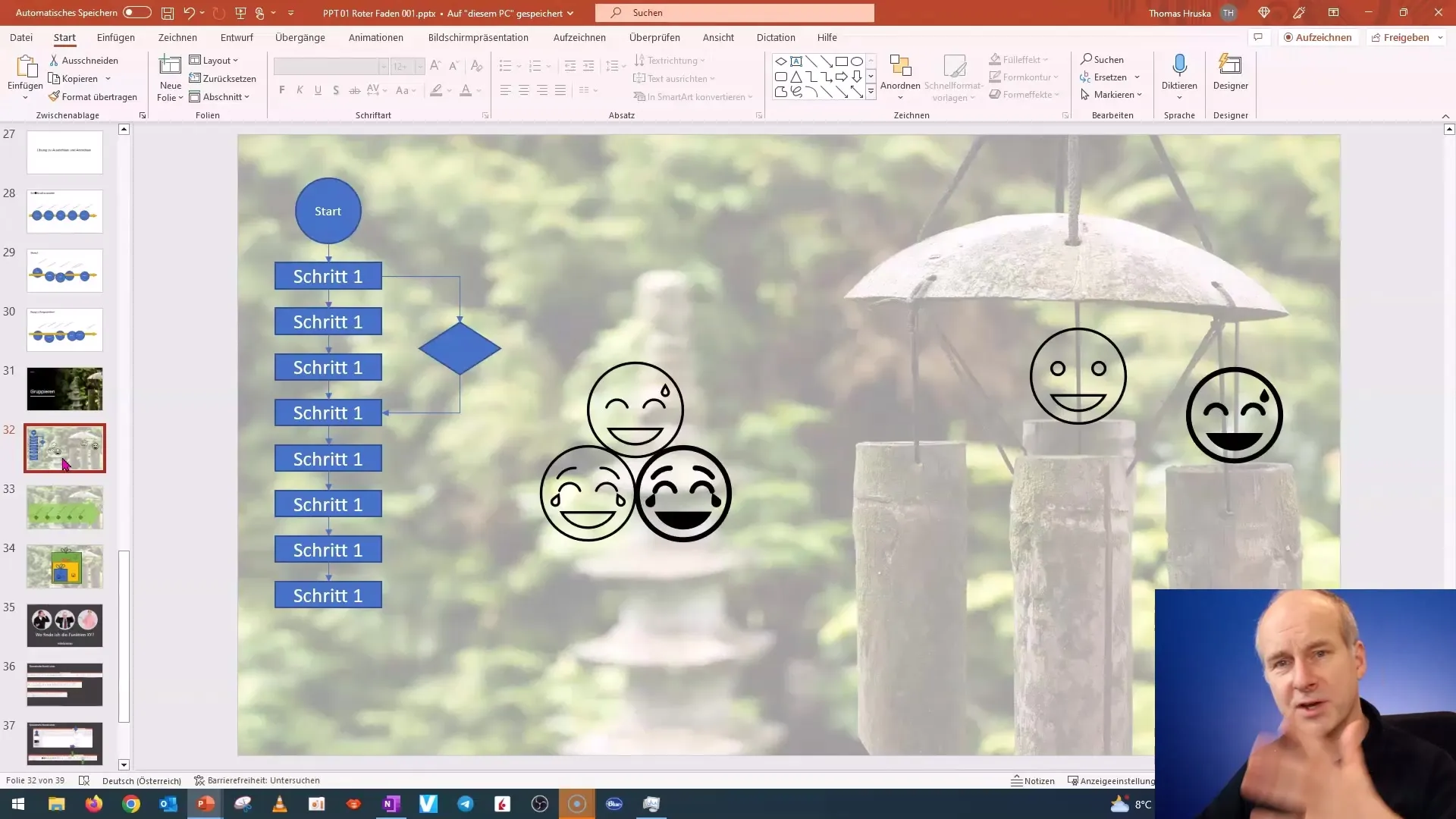1456x819 pixels.
Task: Toggle justify text alignment
Action: [560, 90]
